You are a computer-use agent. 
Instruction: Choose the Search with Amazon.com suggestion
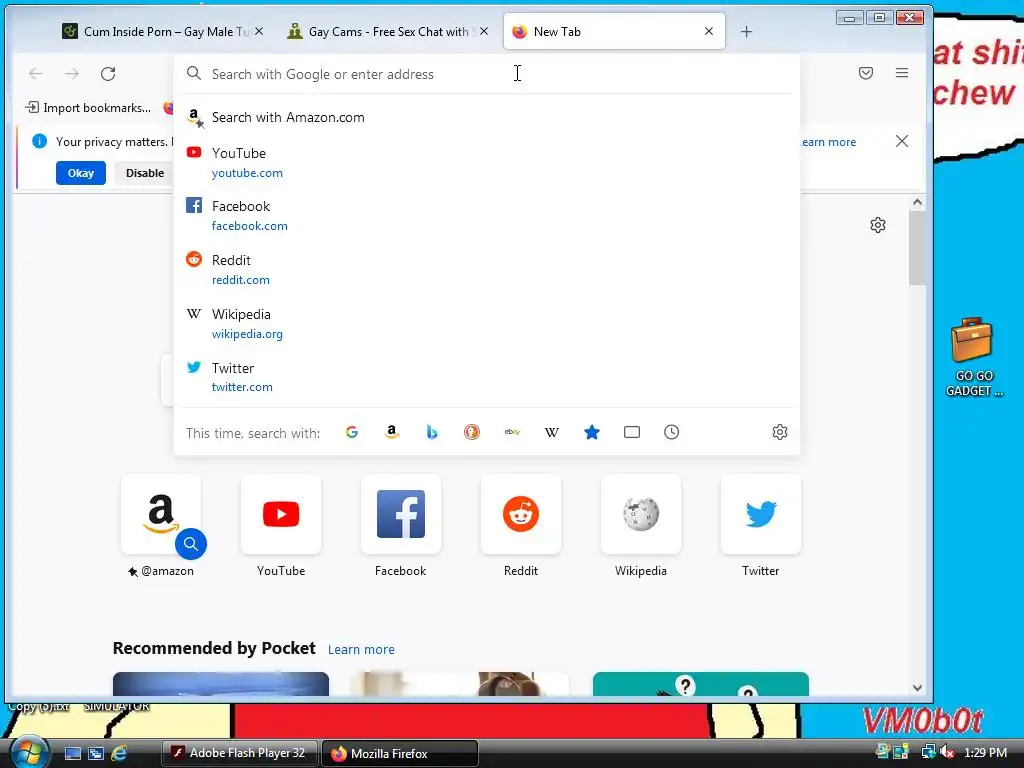487,118
